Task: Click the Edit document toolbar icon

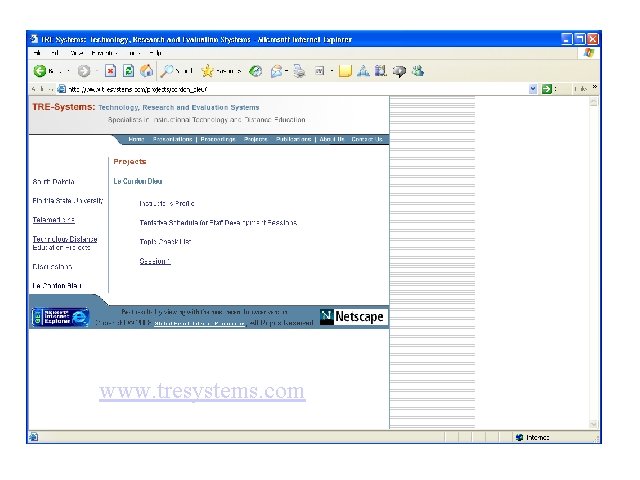Action: pyautogui.click(x=320, y=71)
